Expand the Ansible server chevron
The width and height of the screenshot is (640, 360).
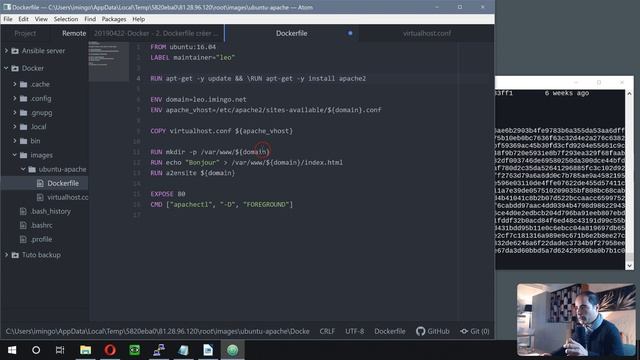tap(6, 51)
